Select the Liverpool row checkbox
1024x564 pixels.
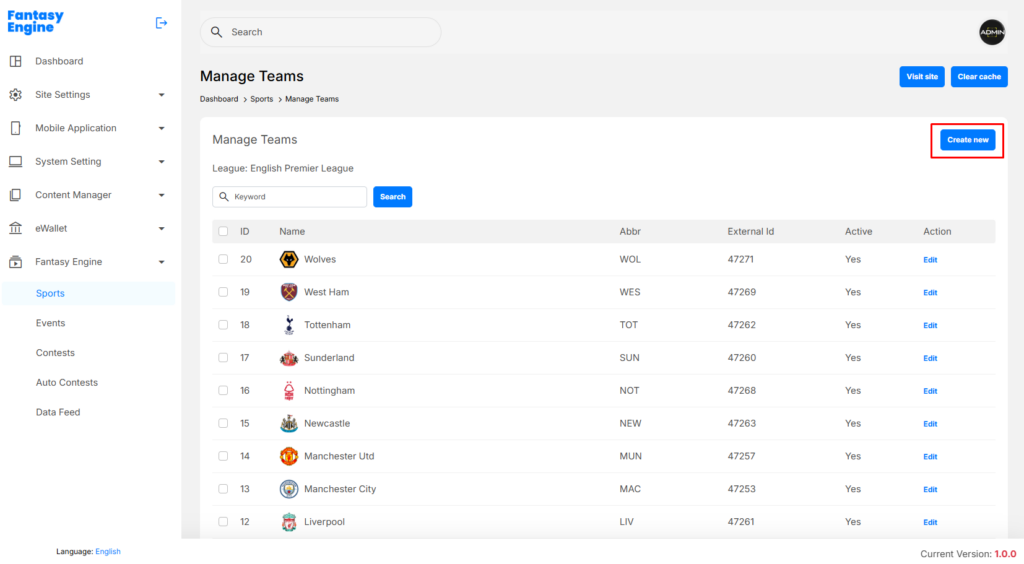tap(223, 522)
